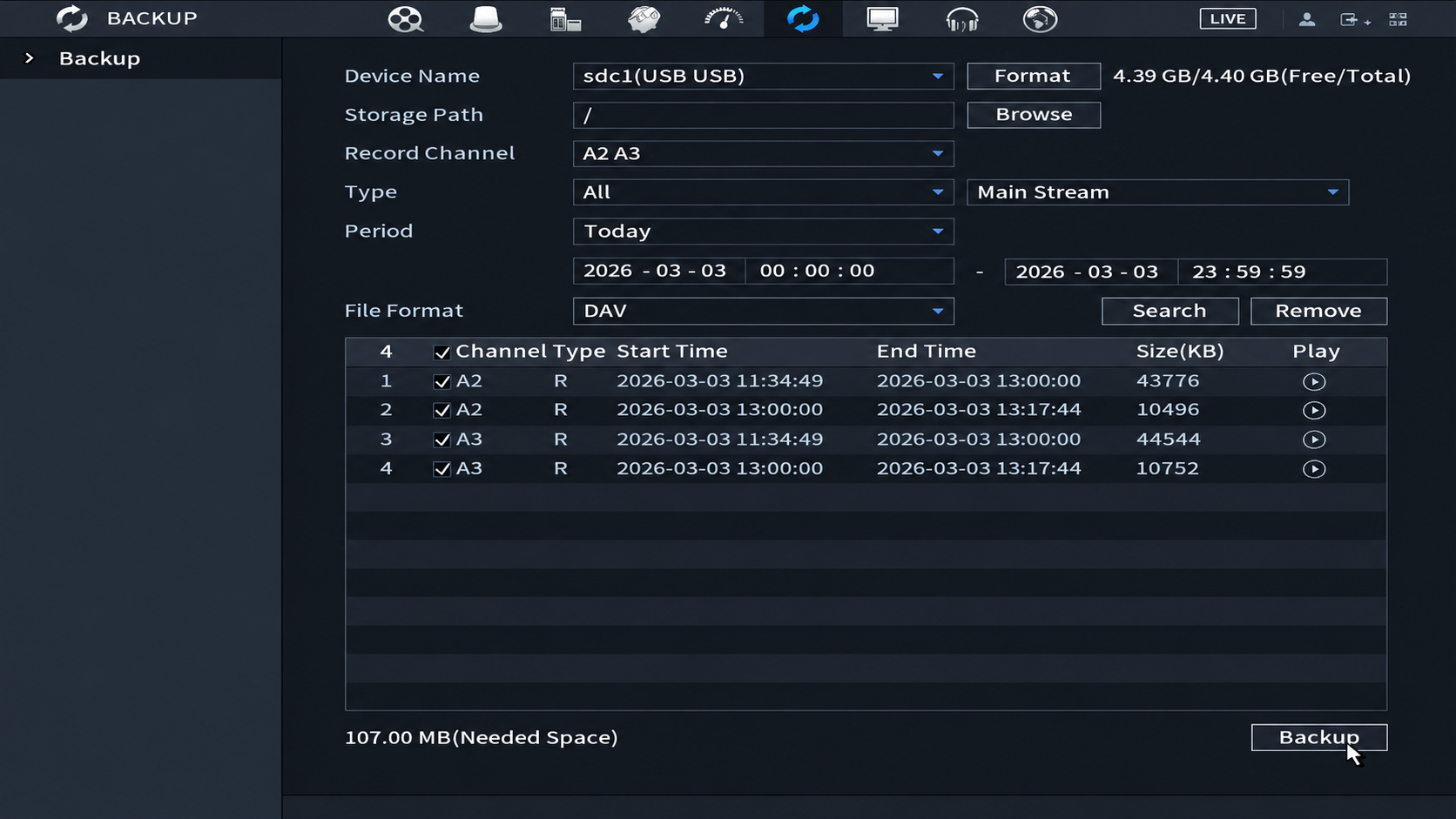
Task: Click the Format button
Action: [x=1033, y=76]
